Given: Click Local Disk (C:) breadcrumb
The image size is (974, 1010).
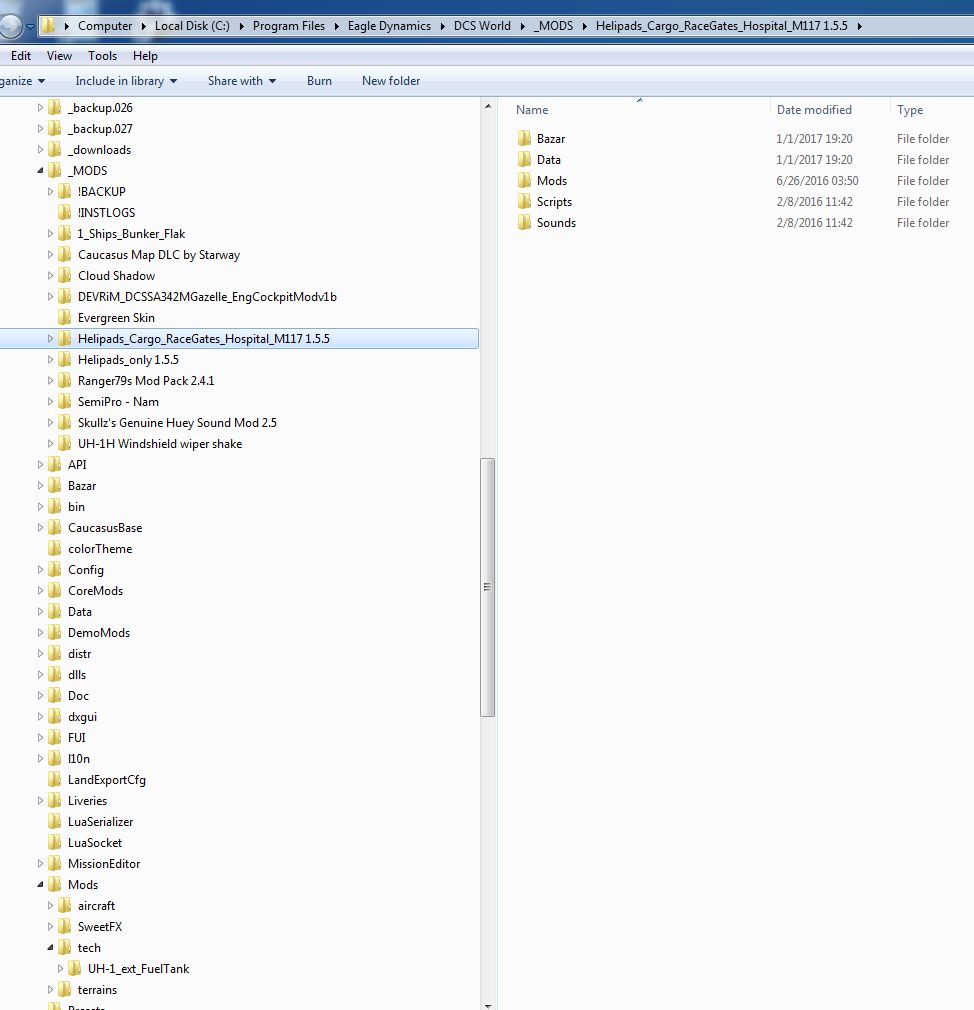Looking at the screenshot, I should tap(192, 26).
